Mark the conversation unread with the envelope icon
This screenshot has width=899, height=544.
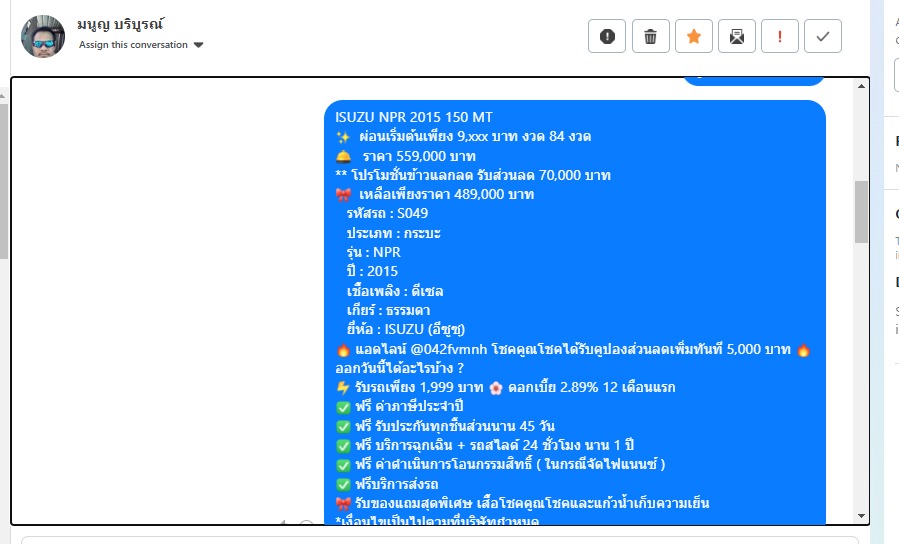pyautogui.click(x=737, y=36)
